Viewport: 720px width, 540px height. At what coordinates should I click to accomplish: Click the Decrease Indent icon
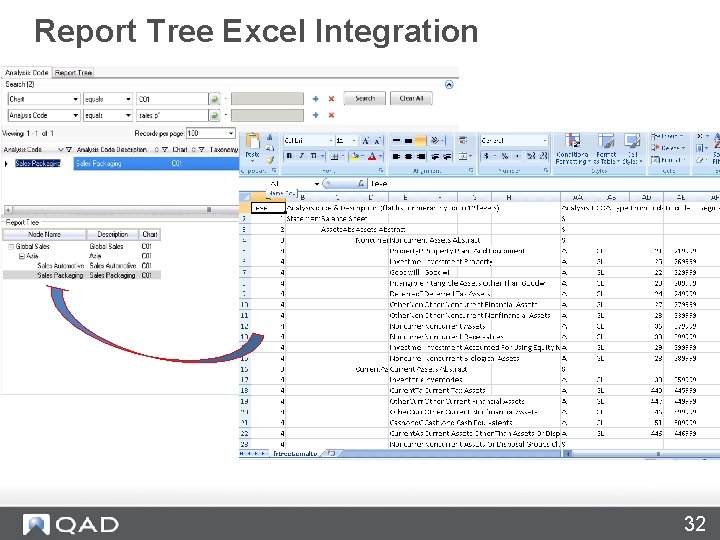[x=435, y=157]
